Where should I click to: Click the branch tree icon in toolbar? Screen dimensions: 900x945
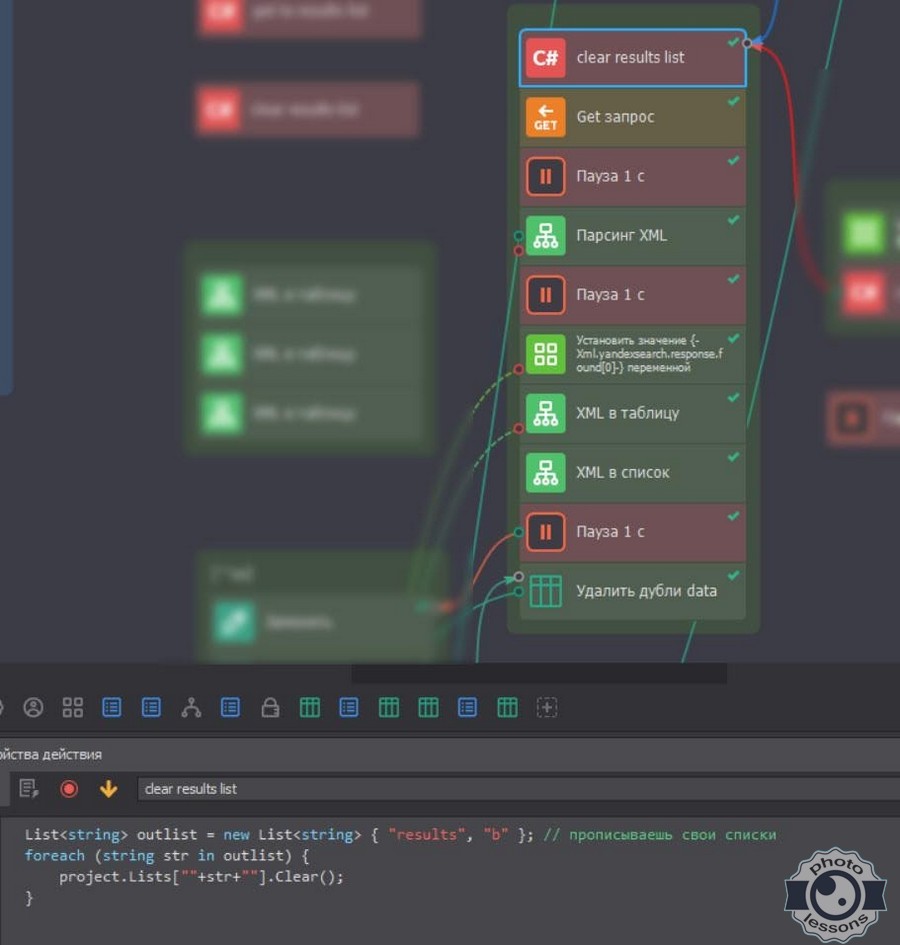(x=191, y=708)
